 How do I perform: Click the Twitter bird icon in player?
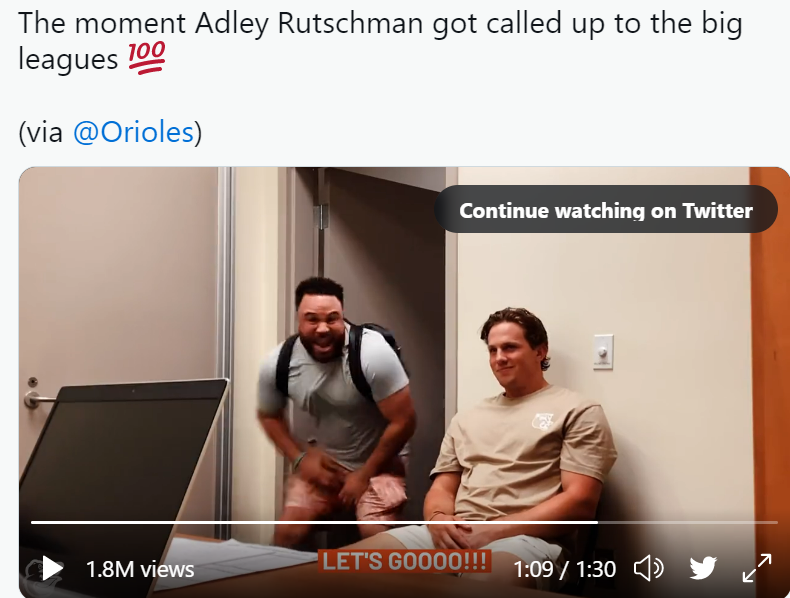pos(703,568)
